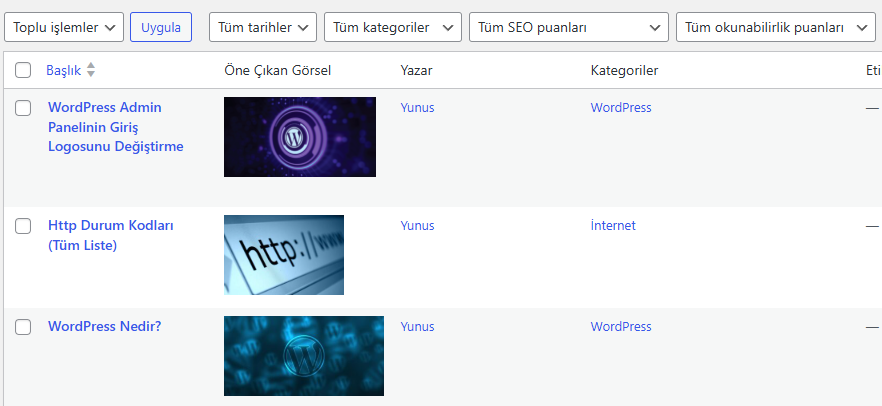Click the Başlık sort arrows icon
This screenshot has height=406, width=882.
coord(91,70)
